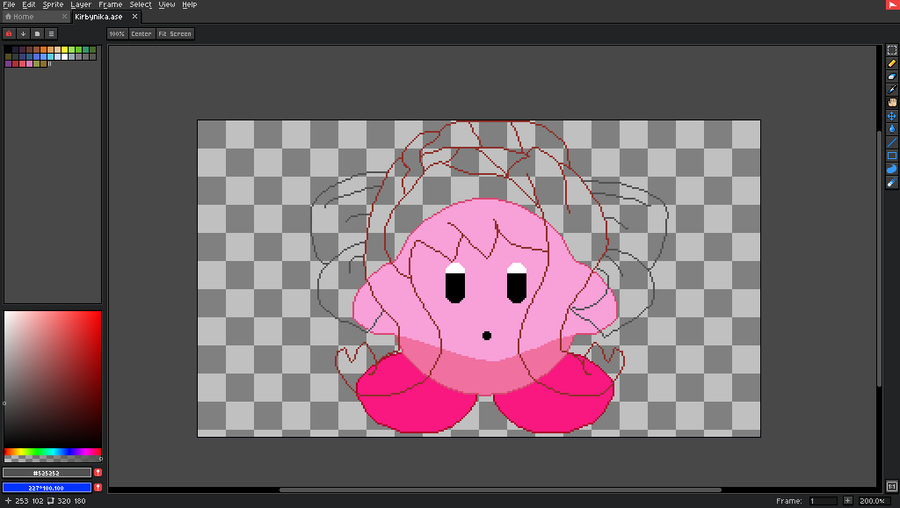Click the foreground color #525252 field
Viewport: 900px width, 508px height.
46,472
